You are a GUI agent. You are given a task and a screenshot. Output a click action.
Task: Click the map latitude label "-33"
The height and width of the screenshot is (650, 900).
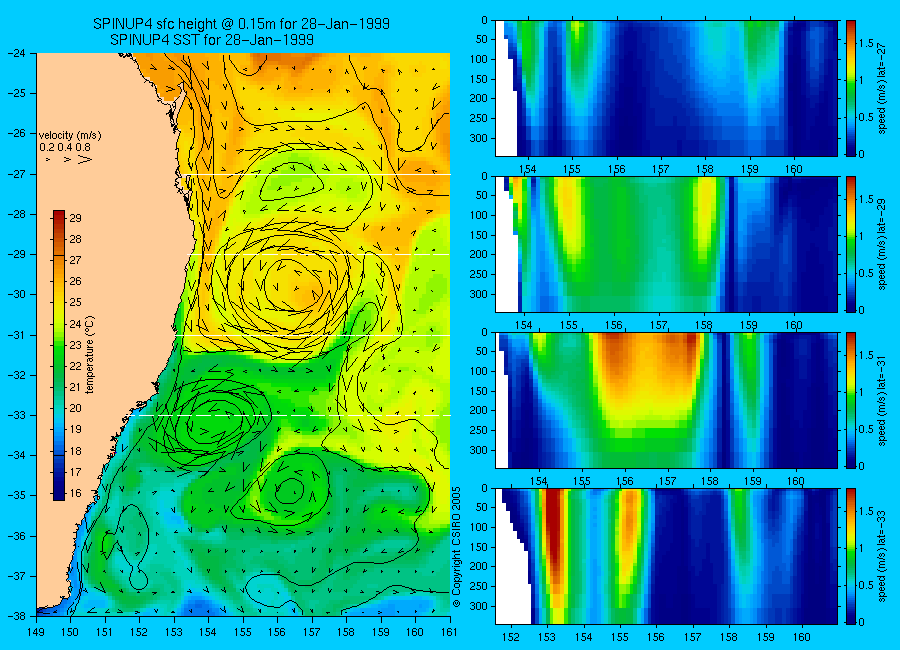[x=17, y=415]
